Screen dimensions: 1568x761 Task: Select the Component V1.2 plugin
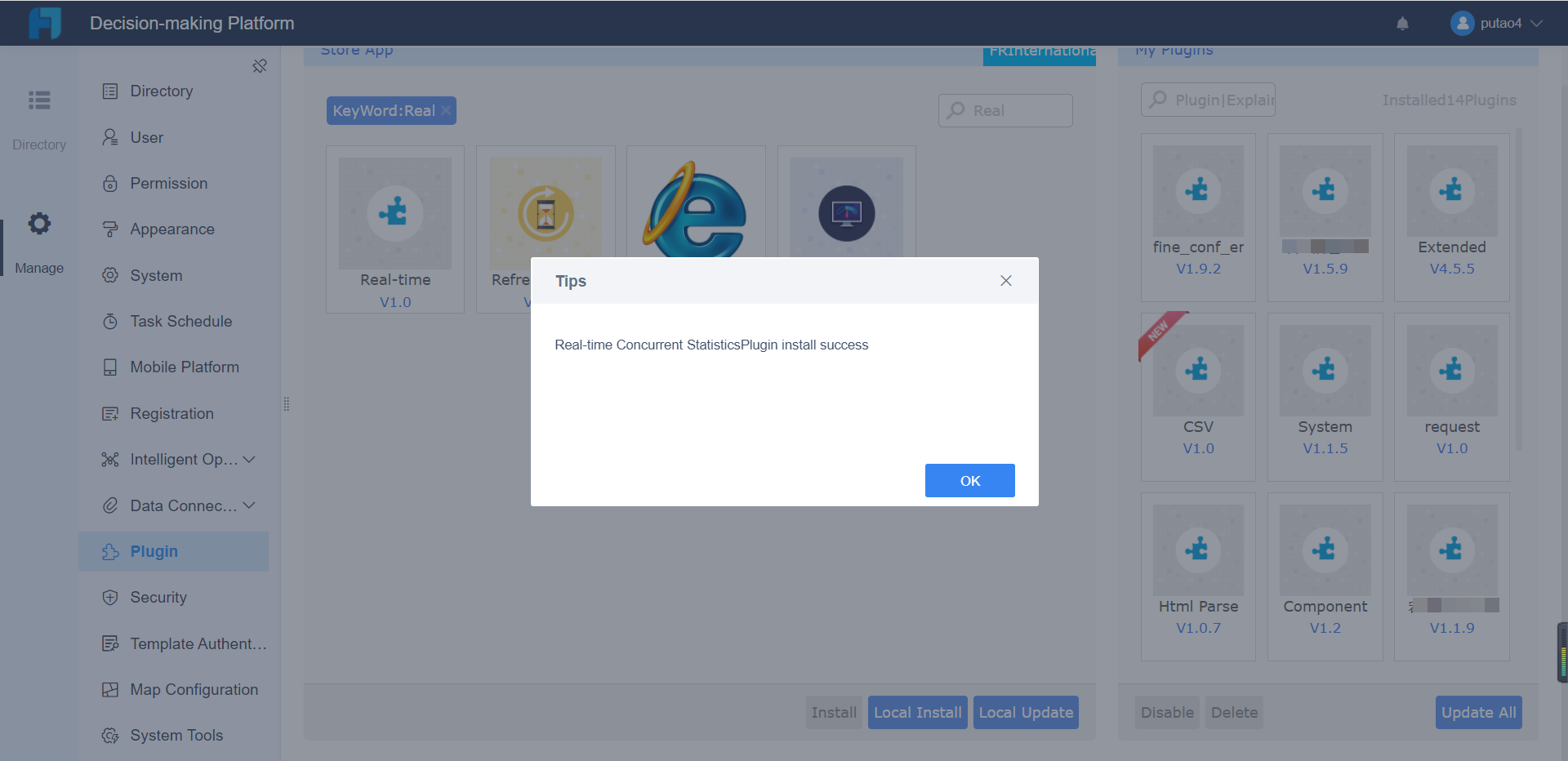(1325, 576)
